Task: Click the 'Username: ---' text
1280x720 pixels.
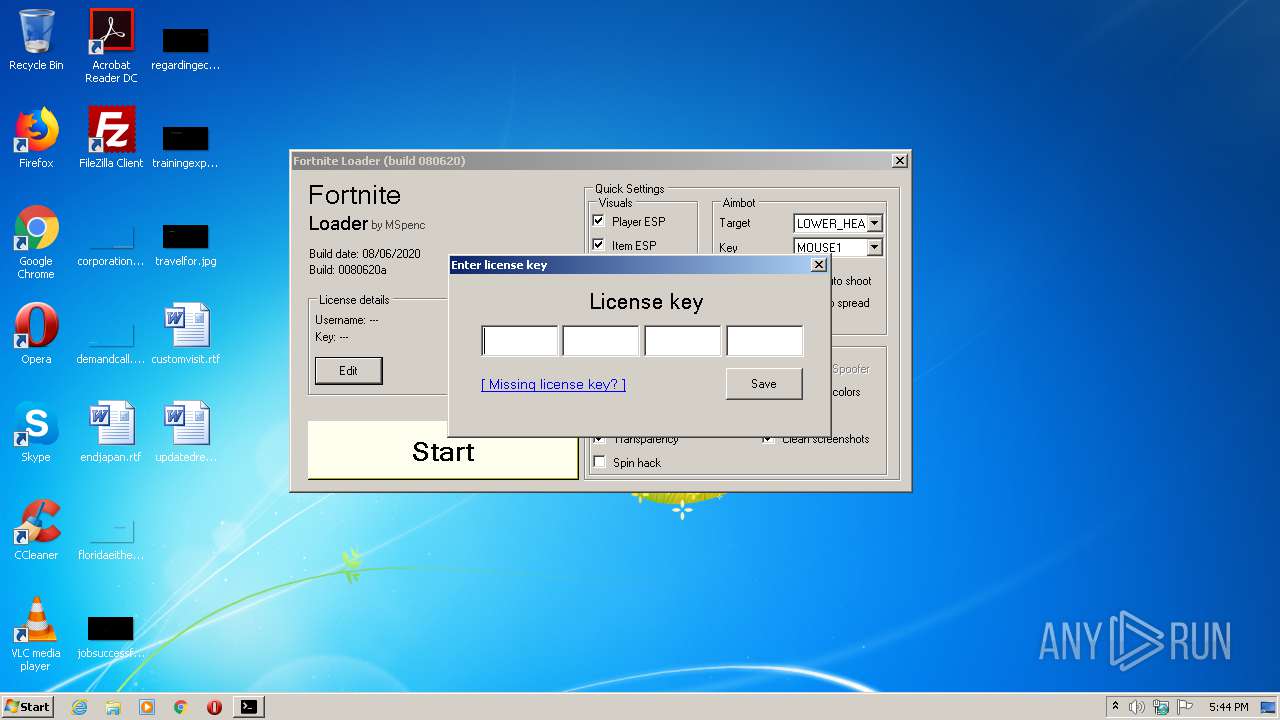Action: pos(347,320)
